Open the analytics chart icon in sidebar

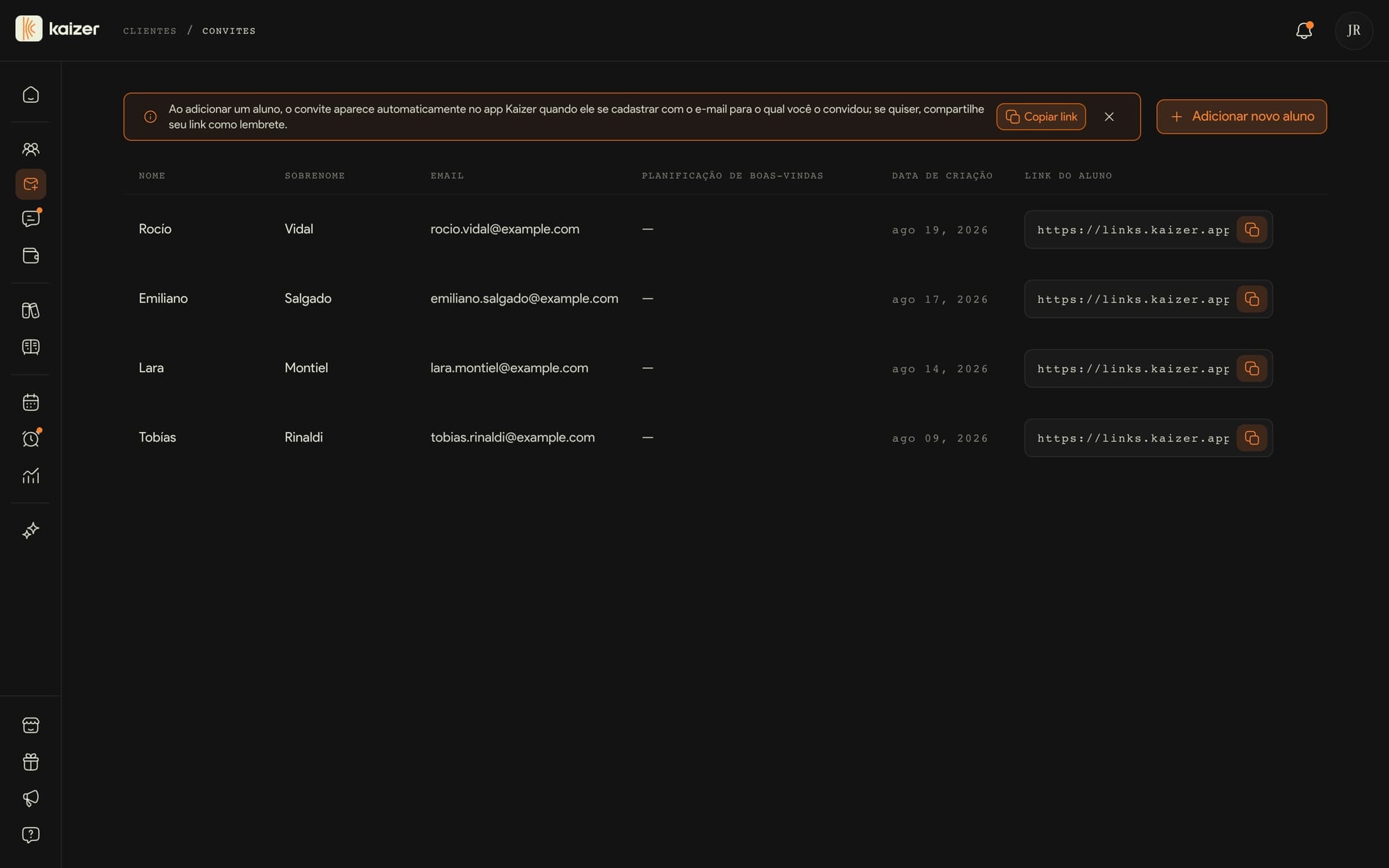click(31, 476)
